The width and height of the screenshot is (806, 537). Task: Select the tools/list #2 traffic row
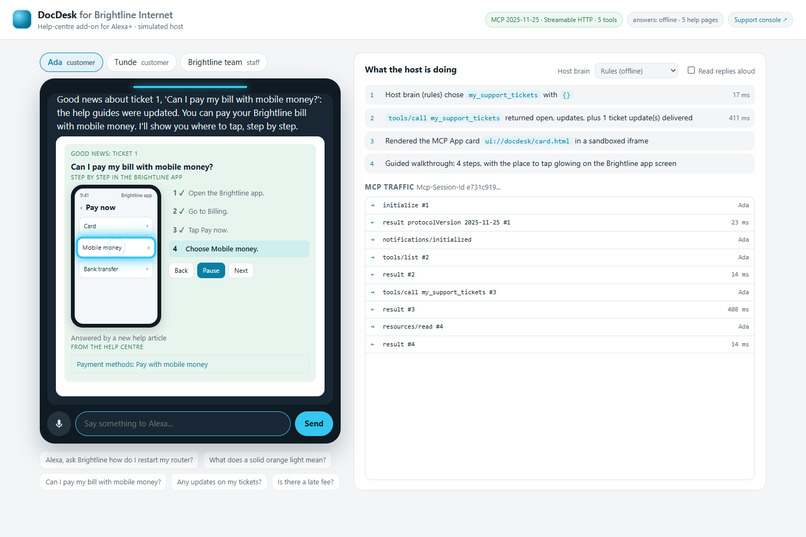pos(559,257)
